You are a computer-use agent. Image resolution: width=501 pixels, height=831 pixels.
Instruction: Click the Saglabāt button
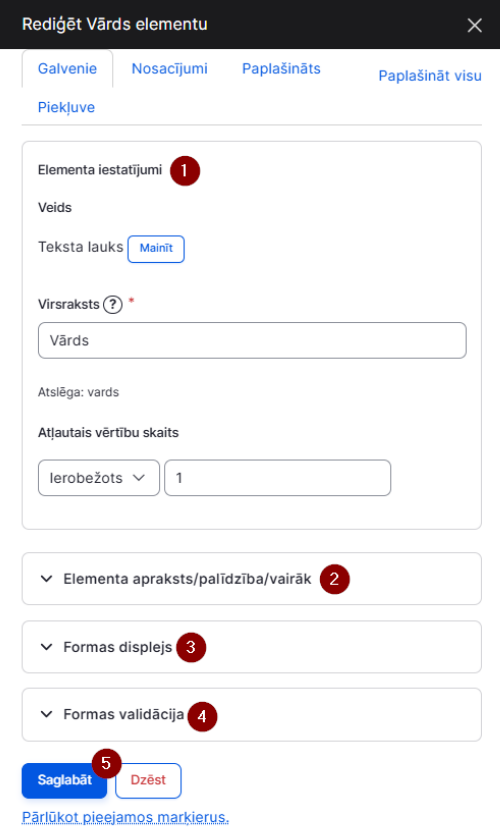(x=64, y=781)
